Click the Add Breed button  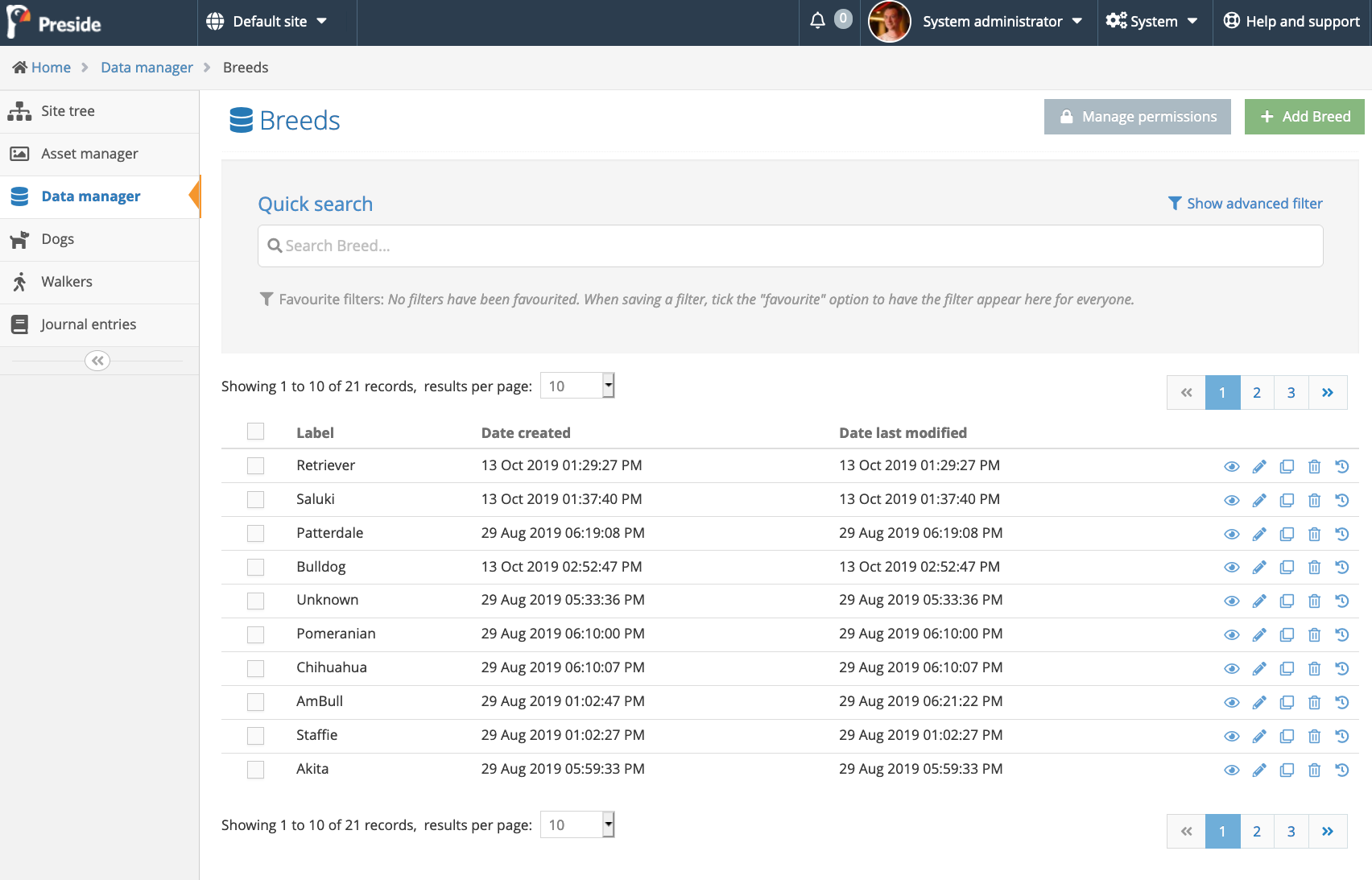(1304, 117)
